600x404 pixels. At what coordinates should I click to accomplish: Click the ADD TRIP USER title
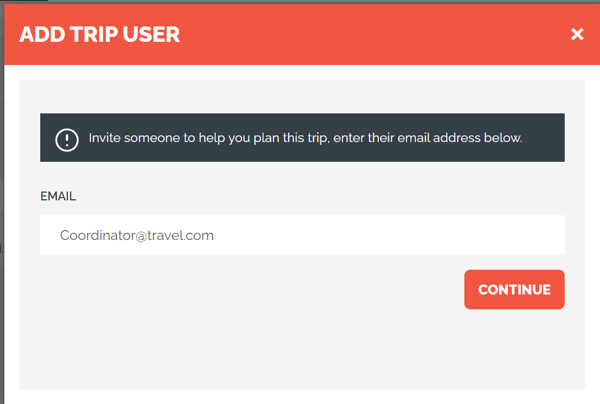click(100, 35)
